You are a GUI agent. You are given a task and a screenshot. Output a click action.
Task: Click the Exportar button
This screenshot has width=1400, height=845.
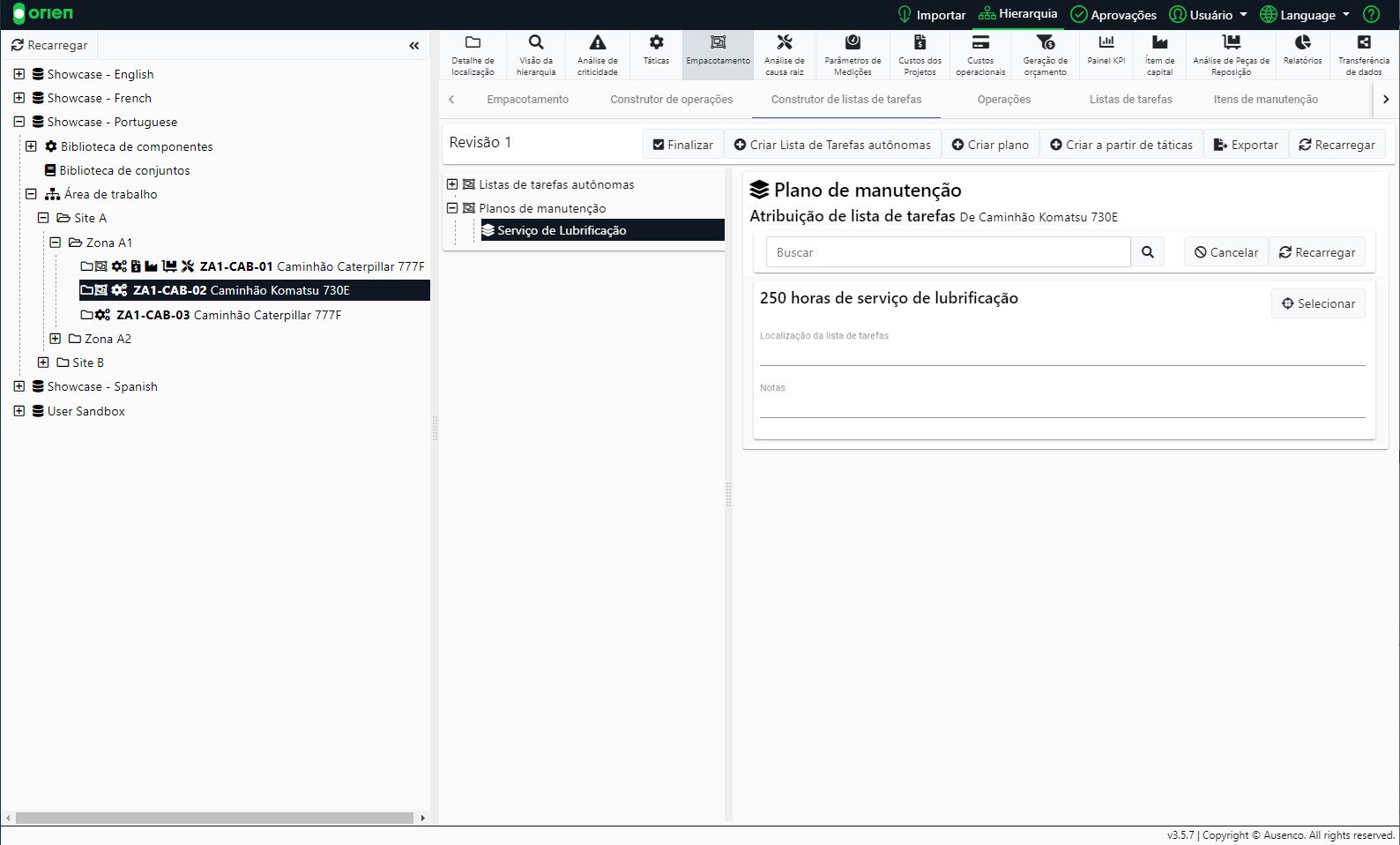pos(1246,145)
